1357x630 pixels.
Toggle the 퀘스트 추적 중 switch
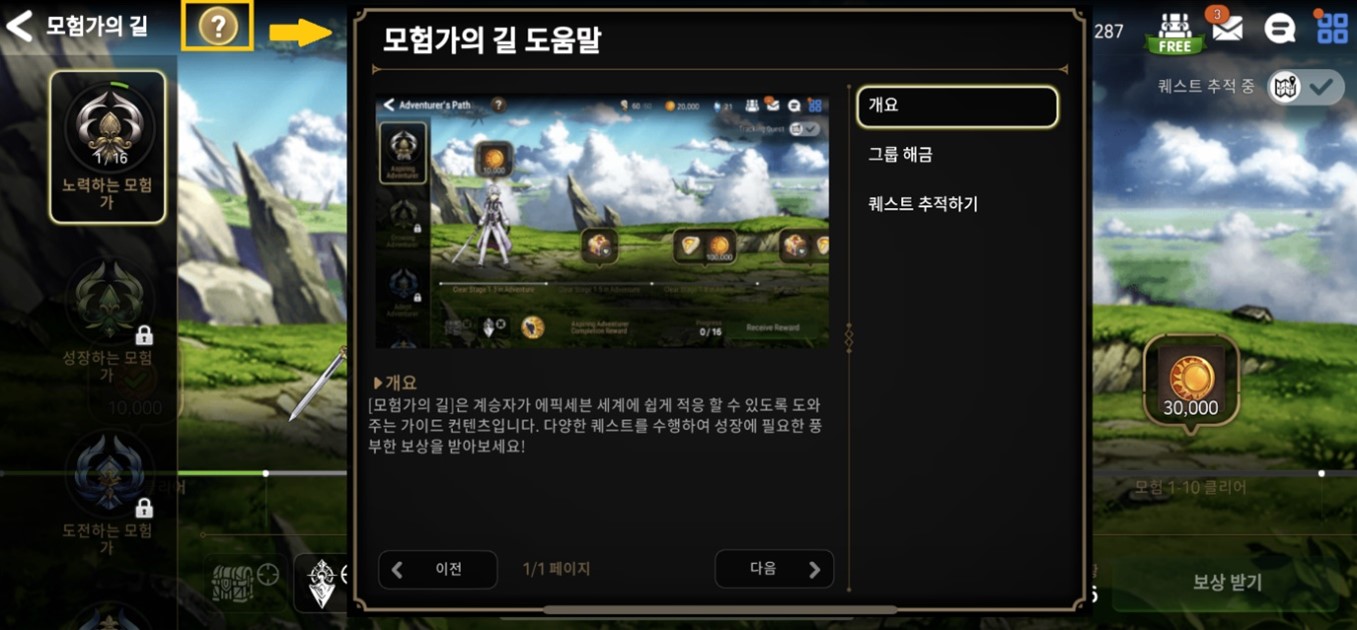[1307, 86]
